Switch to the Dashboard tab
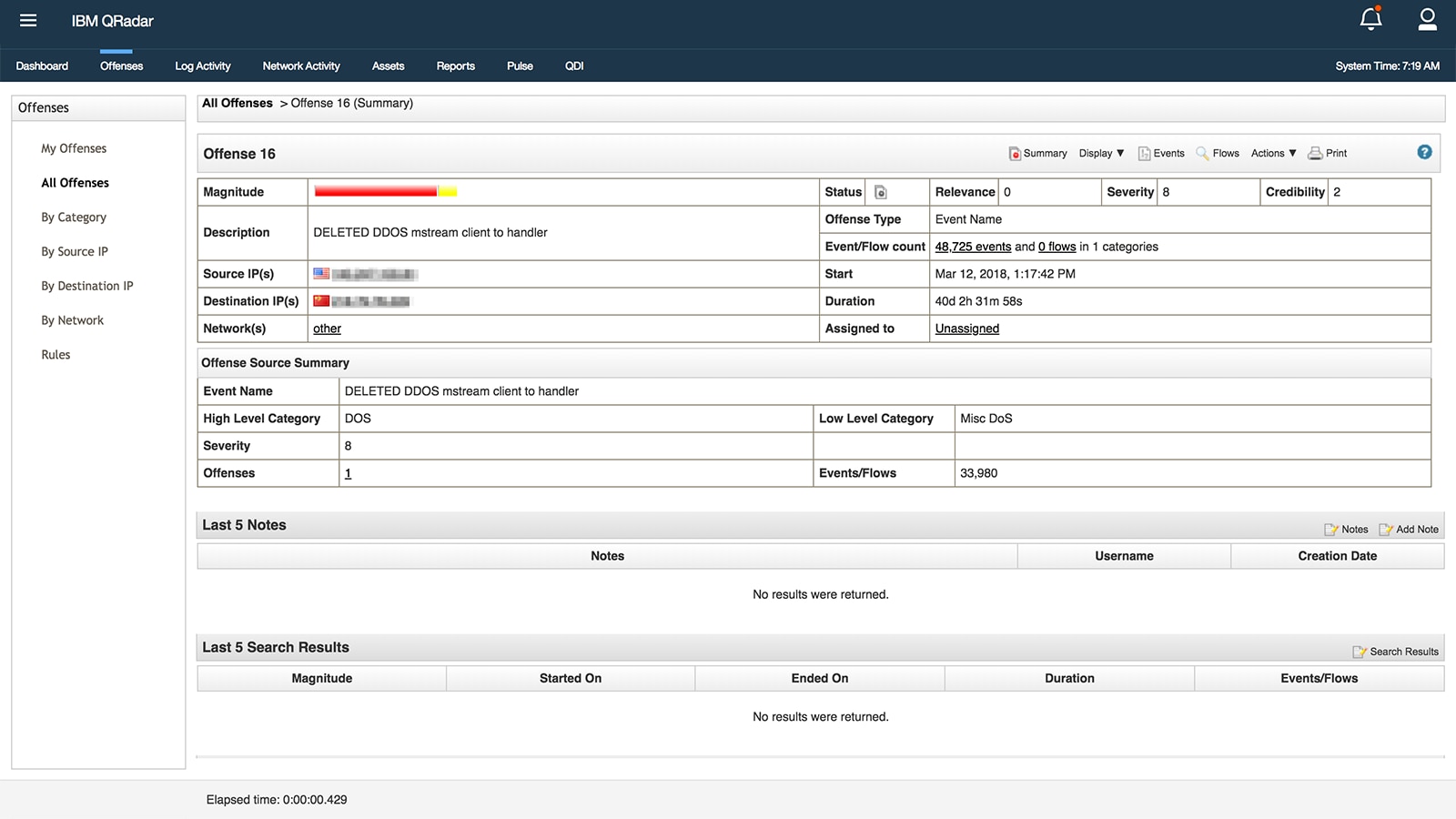The height and width of the screenshot is (819, 1456). click(x=42, y=66)
